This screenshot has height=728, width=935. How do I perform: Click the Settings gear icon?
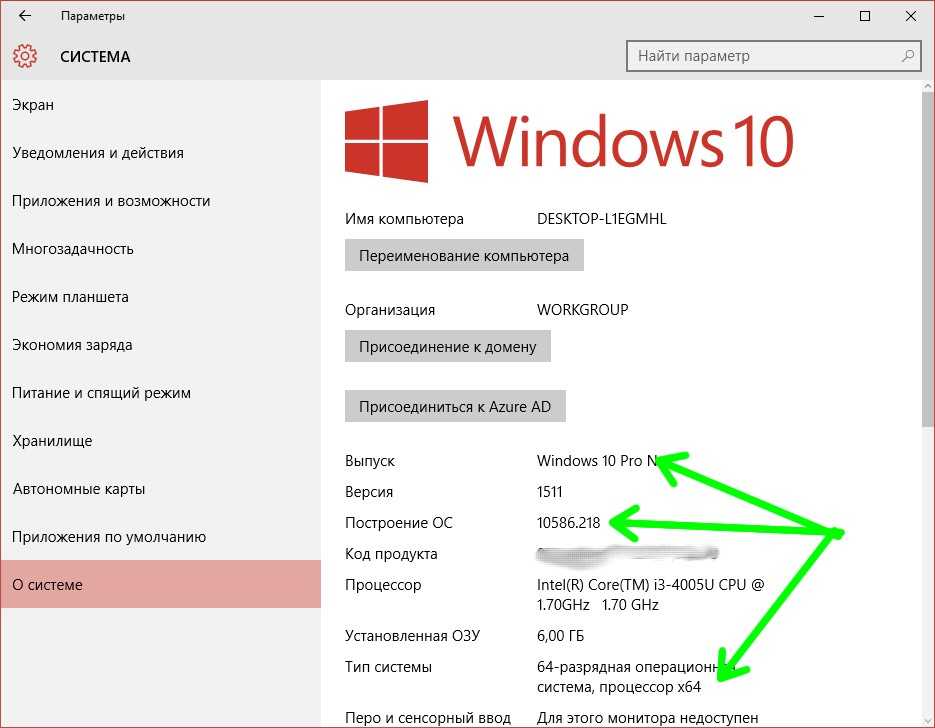tap(24, 56)
